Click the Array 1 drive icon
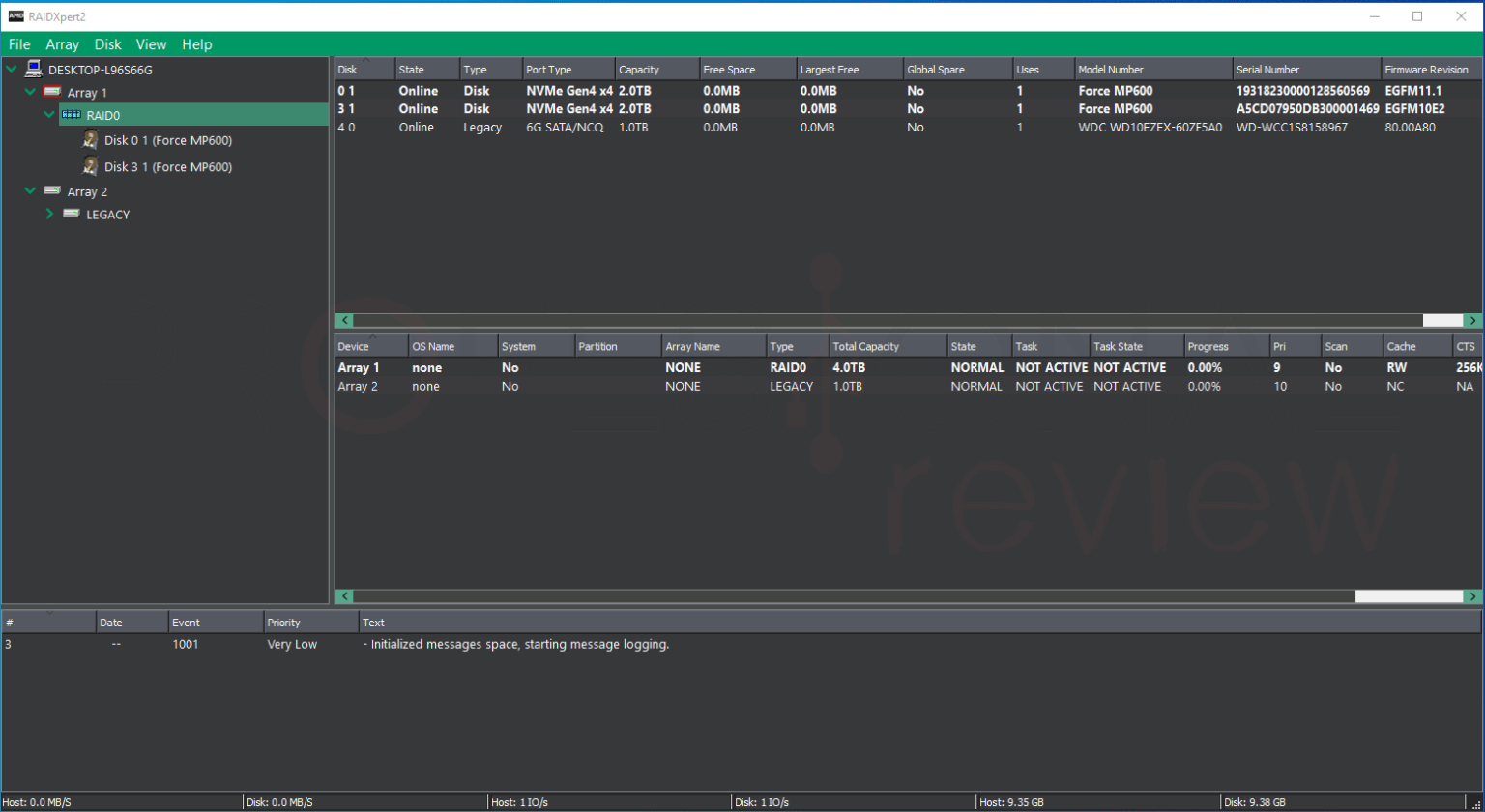Image resolution: width=1485 pixels, height=812 pixels. (52, 92)
